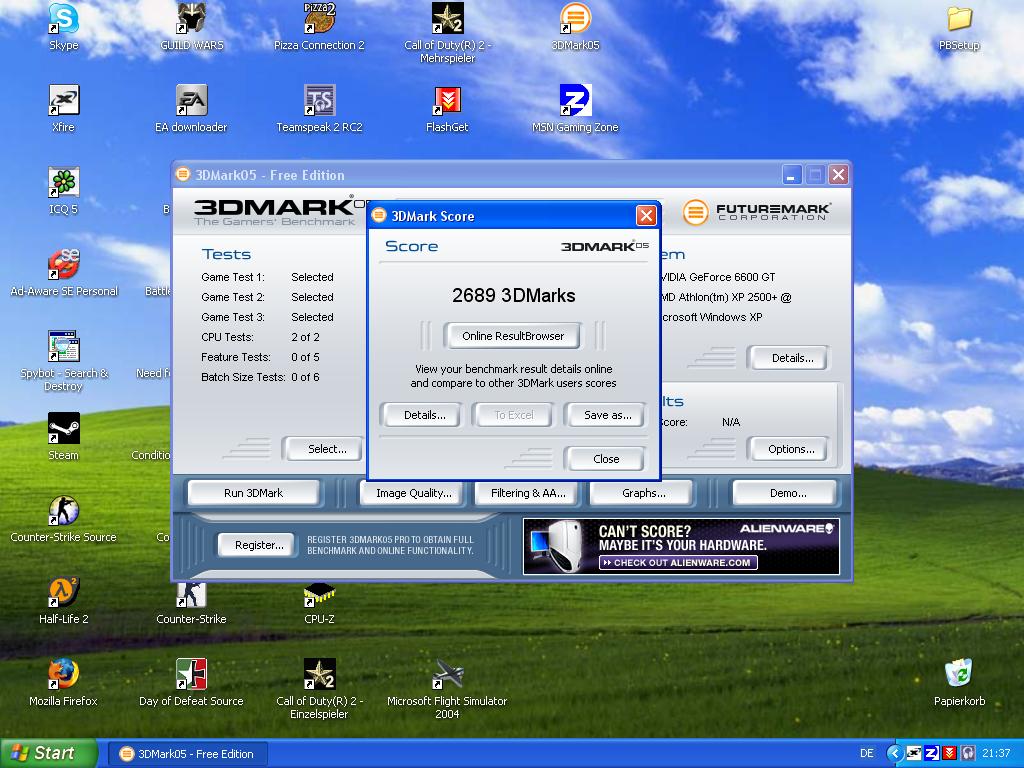Viewport: 1024px width, 768px height.
Task: Click the Check Out Alienware.com banner link
Action: click(678, 562)
